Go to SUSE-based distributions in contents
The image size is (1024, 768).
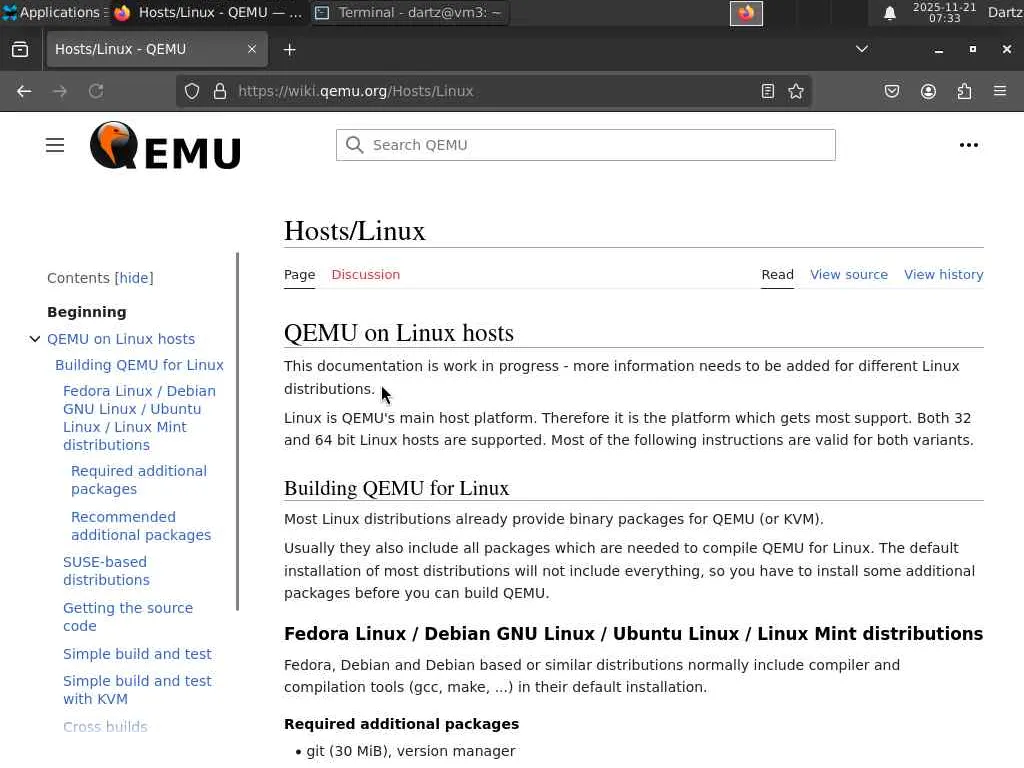(106, 571)
